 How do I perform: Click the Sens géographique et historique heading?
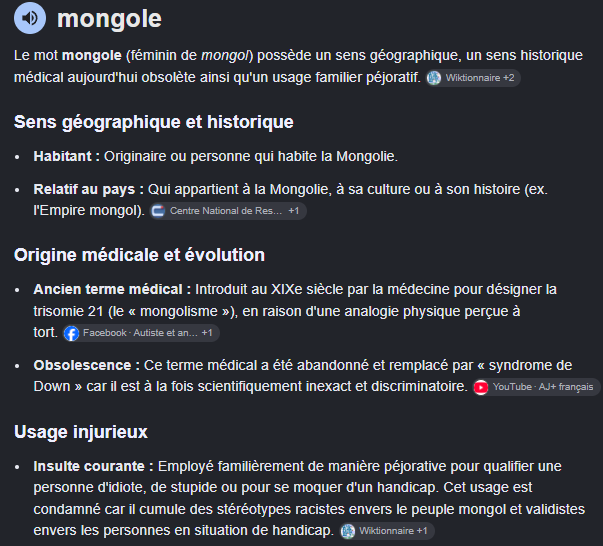point(154,122)
